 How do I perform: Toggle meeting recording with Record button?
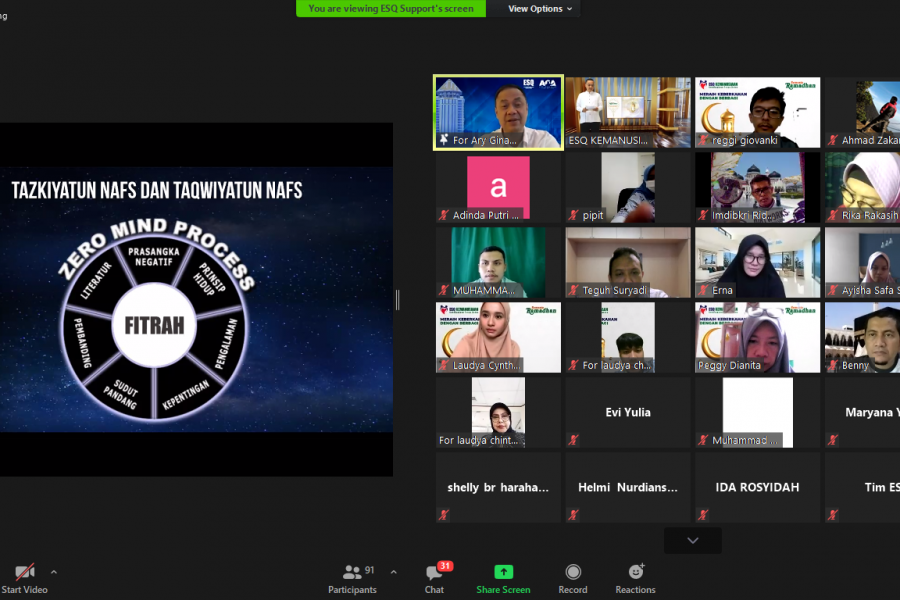[x=573, y=578]
